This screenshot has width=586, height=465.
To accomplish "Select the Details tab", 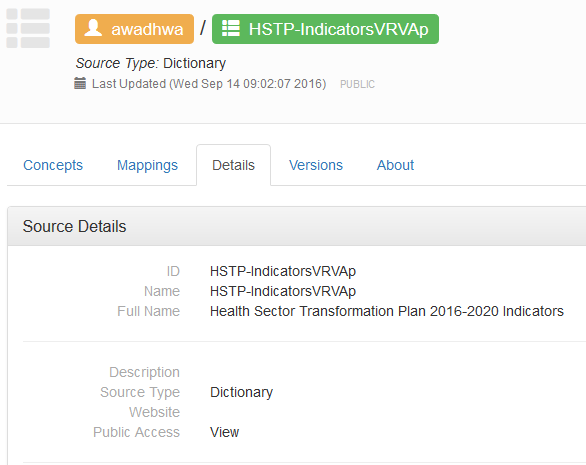I will click(233, 165).
